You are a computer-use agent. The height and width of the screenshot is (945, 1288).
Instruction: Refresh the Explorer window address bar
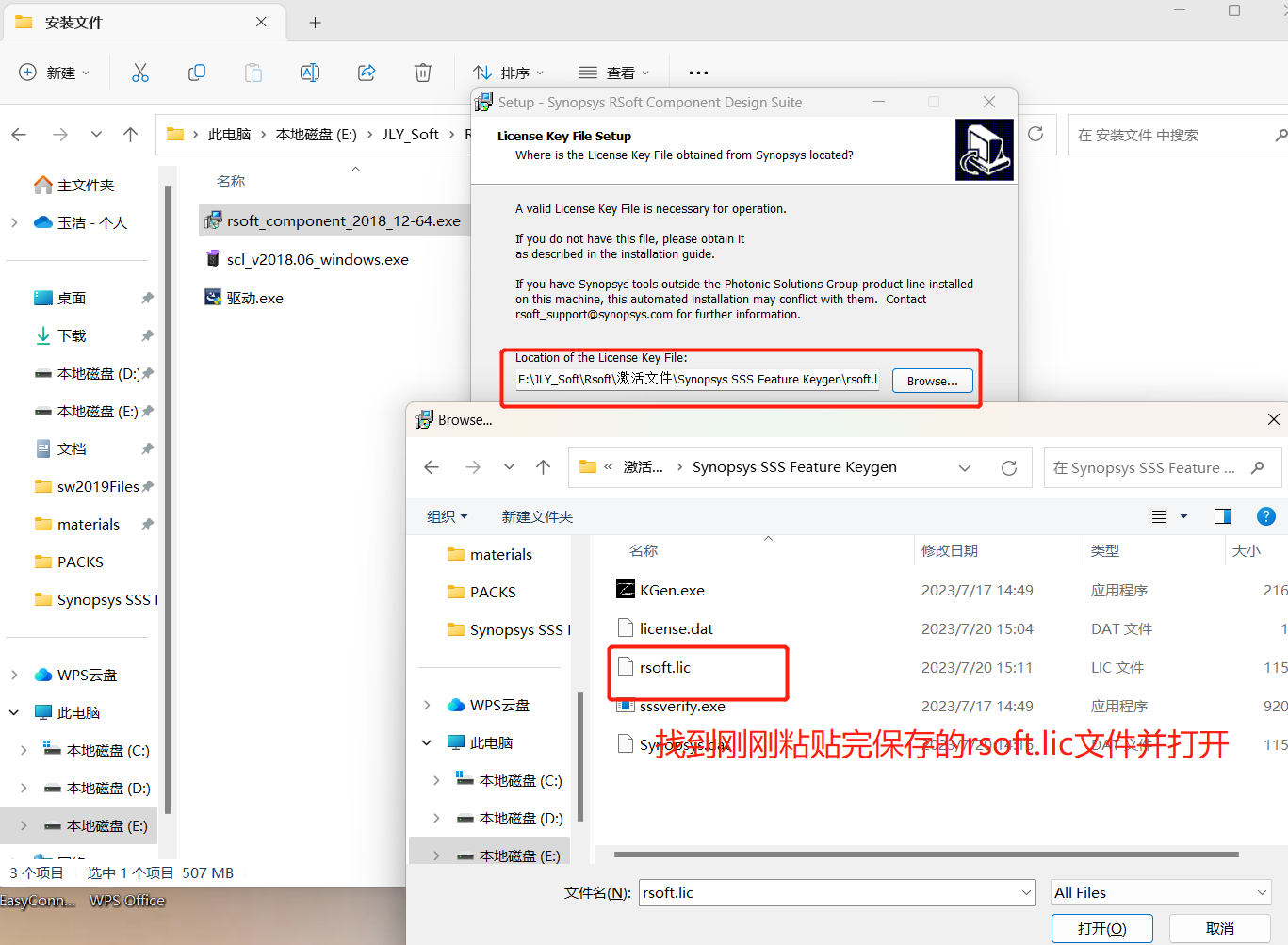[1035, 134]
